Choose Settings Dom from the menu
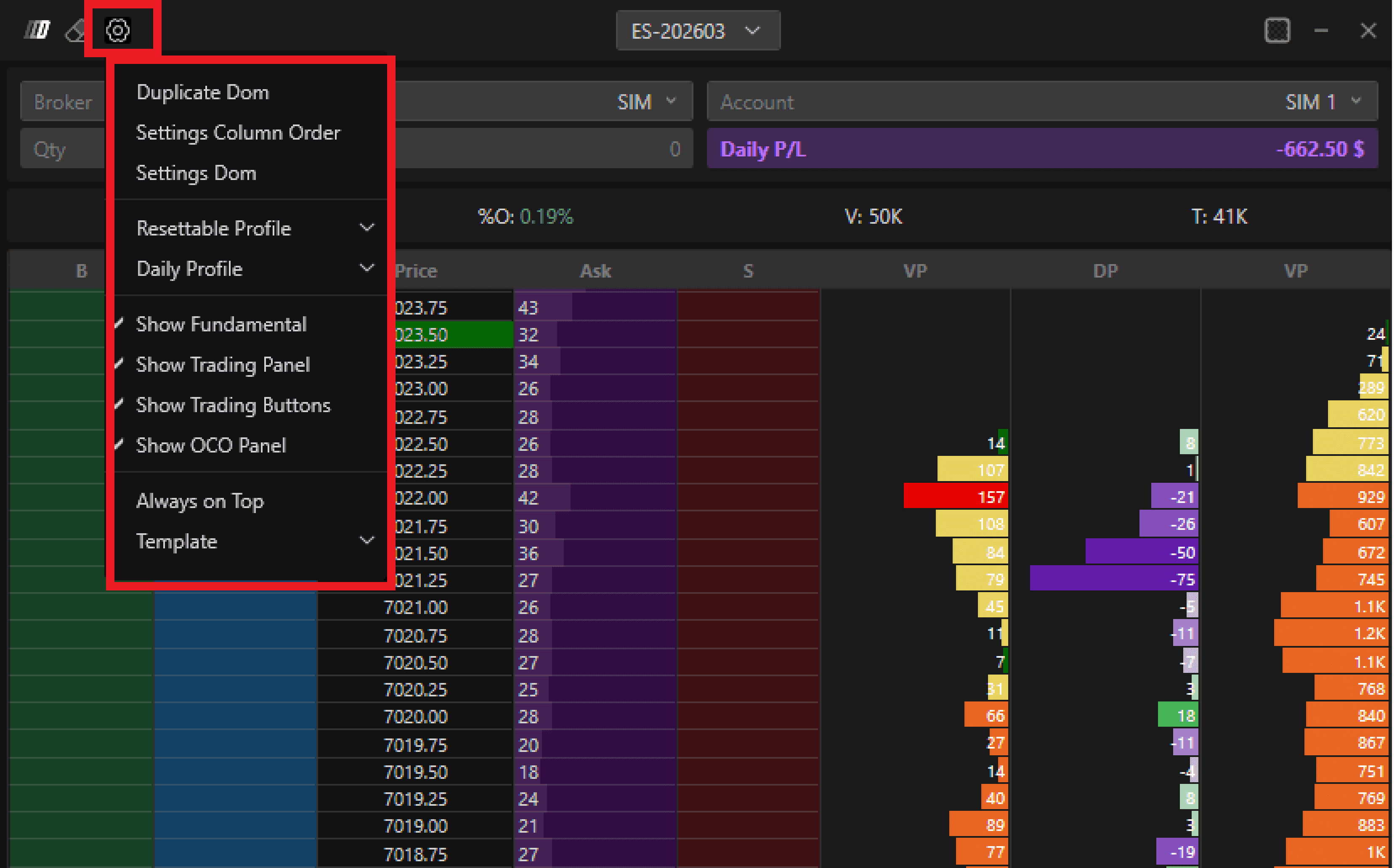The image size is (1397, 868). pos(196,173)
